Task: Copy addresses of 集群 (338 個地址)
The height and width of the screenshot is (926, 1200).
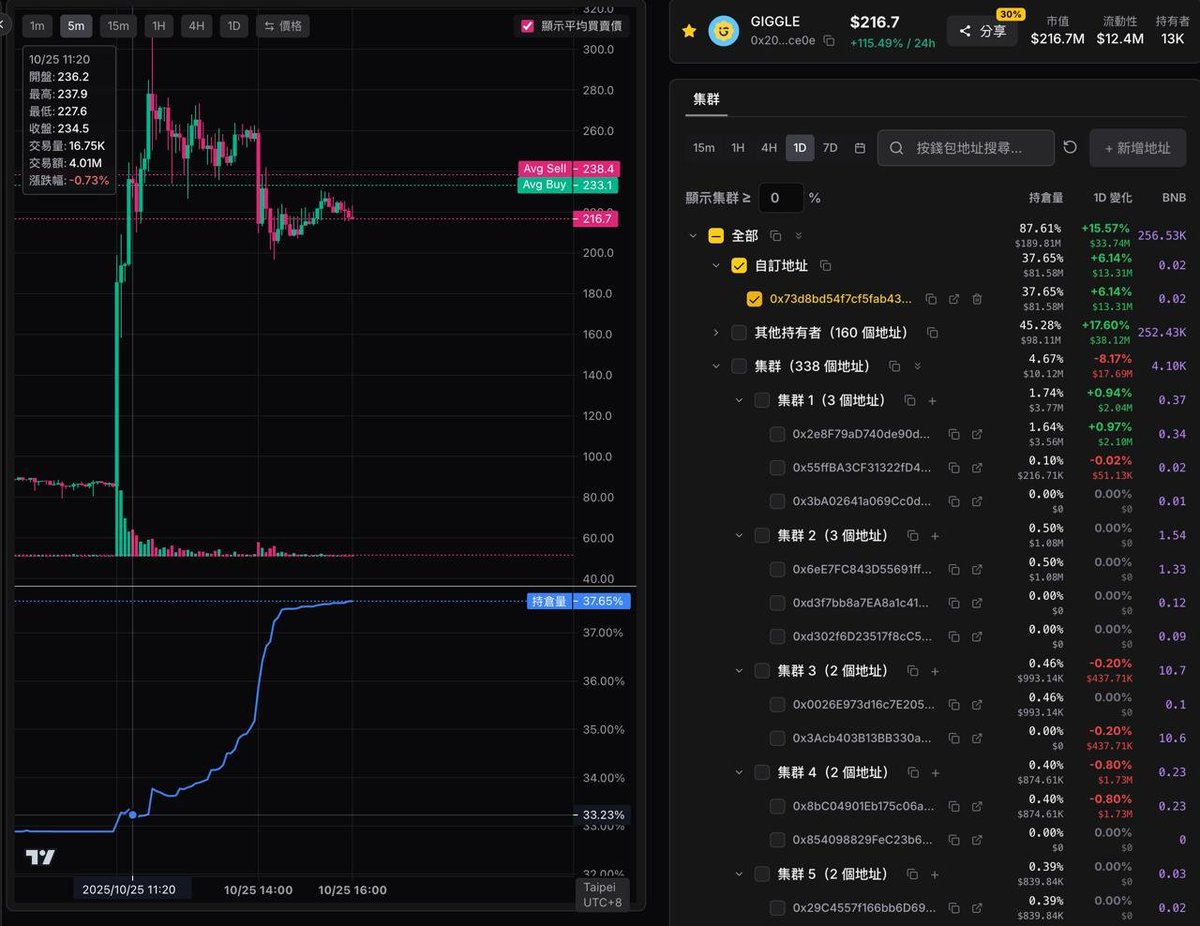Action: point(895,367)
